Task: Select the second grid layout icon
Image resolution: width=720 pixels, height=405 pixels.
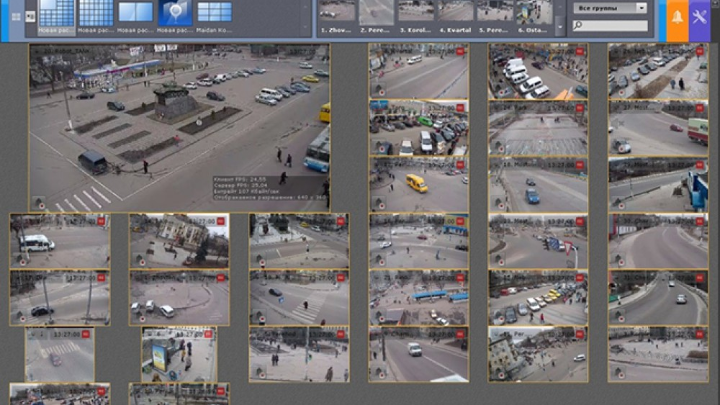Action: click(96, 13)
